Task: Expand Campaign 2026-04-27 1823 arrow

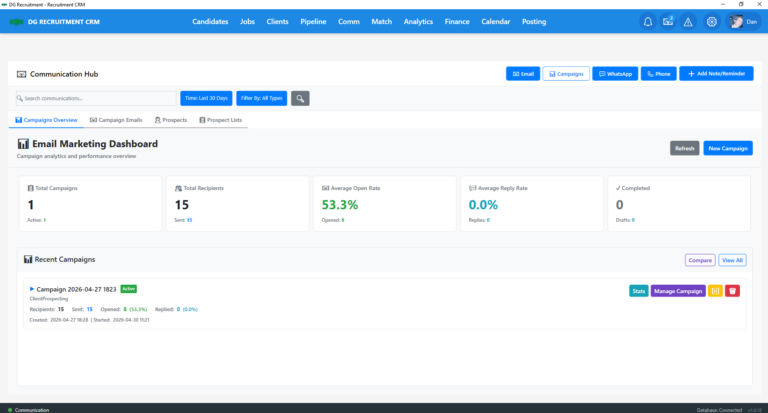Action: 32,289
